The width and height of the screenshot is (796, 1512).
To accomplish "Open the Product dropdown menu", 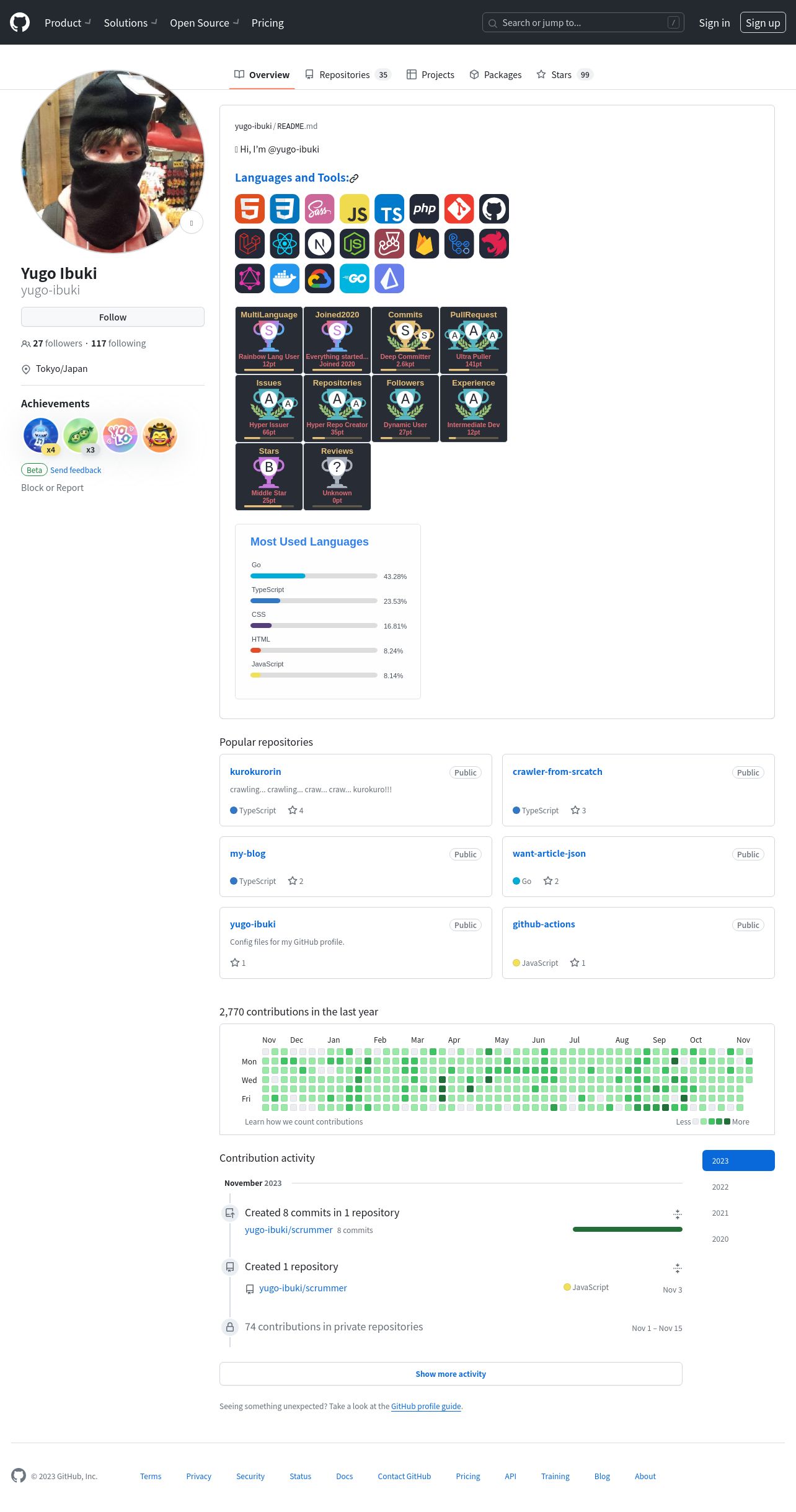I will tap(68, 23).
